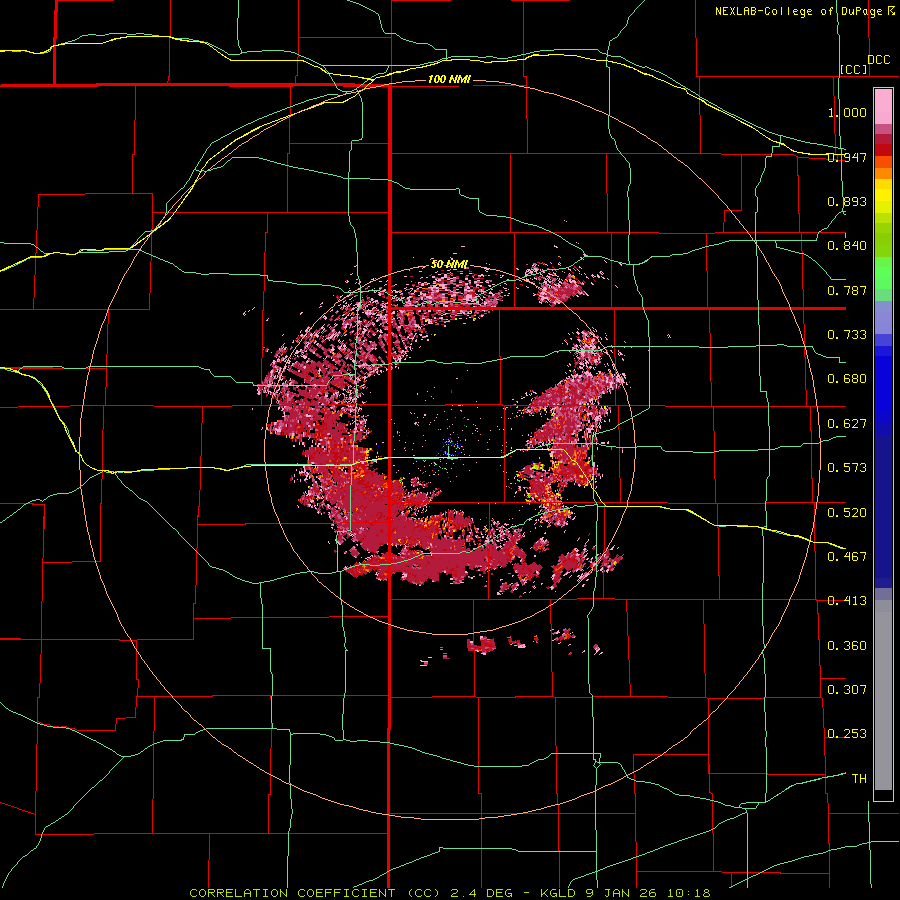This screenshot has width=900, height=900.
Task: Pick the light pink swatch atop color bar
Action: coord(883,107)
